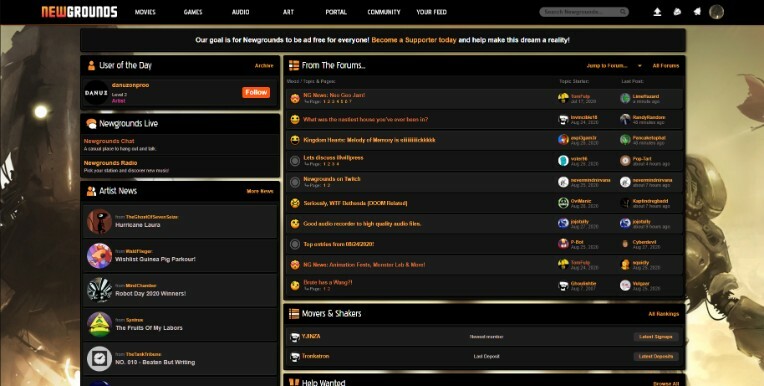The image size is (764, 386).
Task: Open 'The Fruits Of My Labors' news thumbnail
Action: [x=99, y=325]
